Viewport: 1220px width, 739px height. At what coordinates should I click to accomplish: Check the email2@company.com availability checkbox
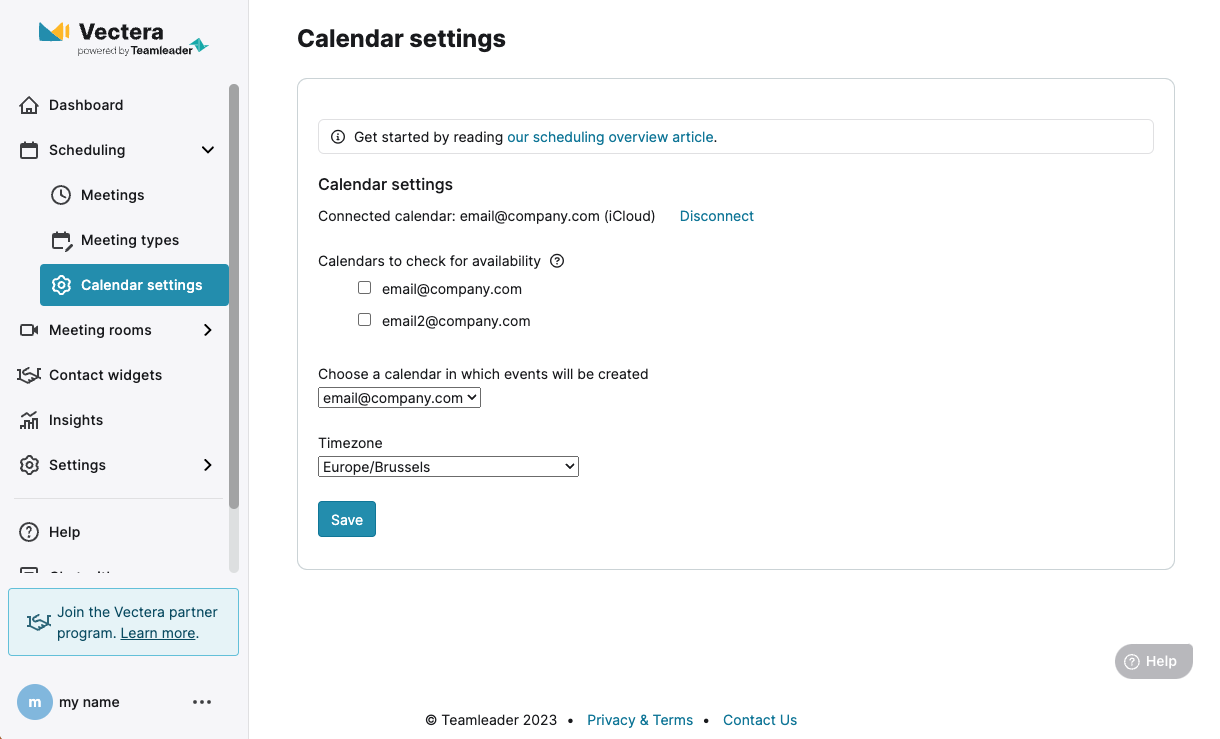click(x=365, y=320)
